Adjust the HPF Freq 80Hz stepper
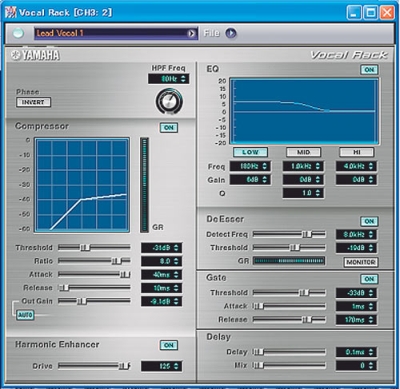400x389 pixels. click(x=183, y=79)
